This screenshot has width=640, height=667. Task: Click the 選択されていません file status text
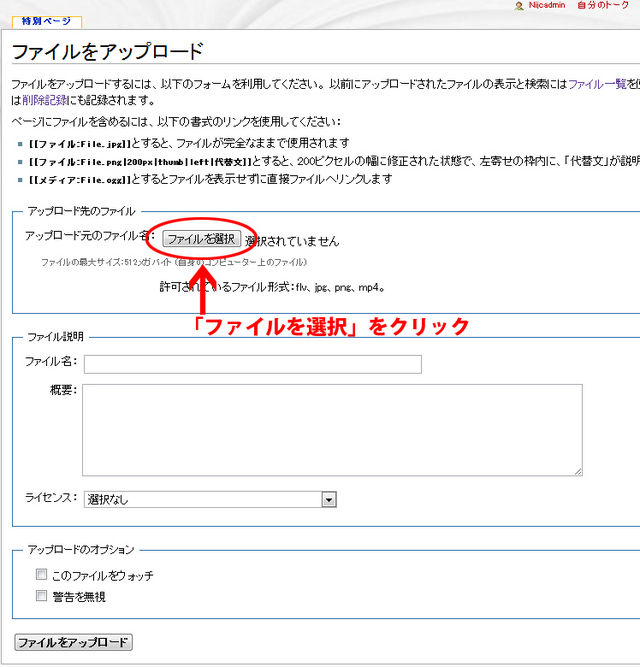pos(292,241)
